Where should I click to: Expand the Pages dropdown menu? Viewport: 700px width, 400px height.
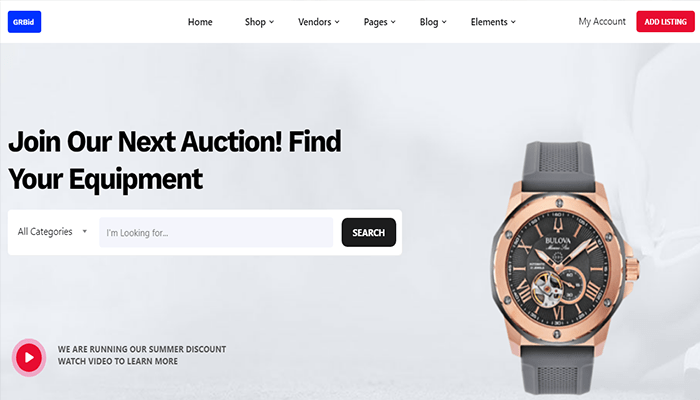(379, 22)
